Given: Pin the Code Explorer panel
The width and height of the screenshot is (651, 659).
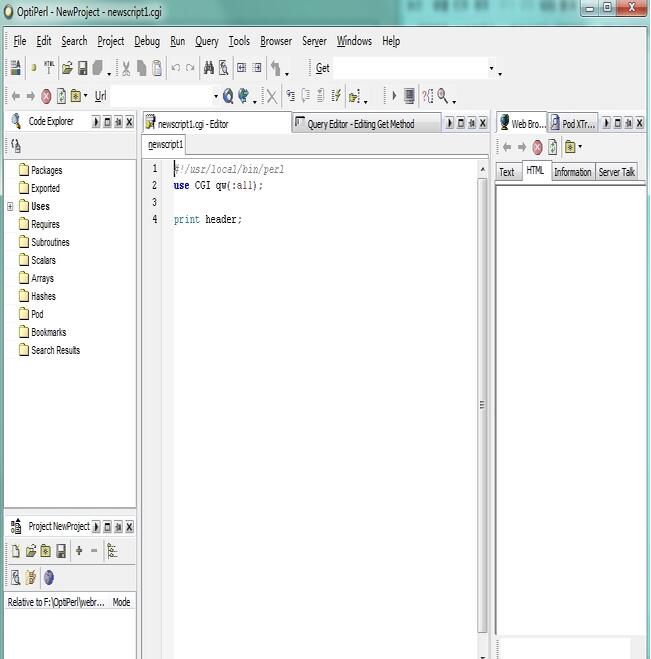Looking at the screenshot, I should pyautogui.click(x=119, y=122).
